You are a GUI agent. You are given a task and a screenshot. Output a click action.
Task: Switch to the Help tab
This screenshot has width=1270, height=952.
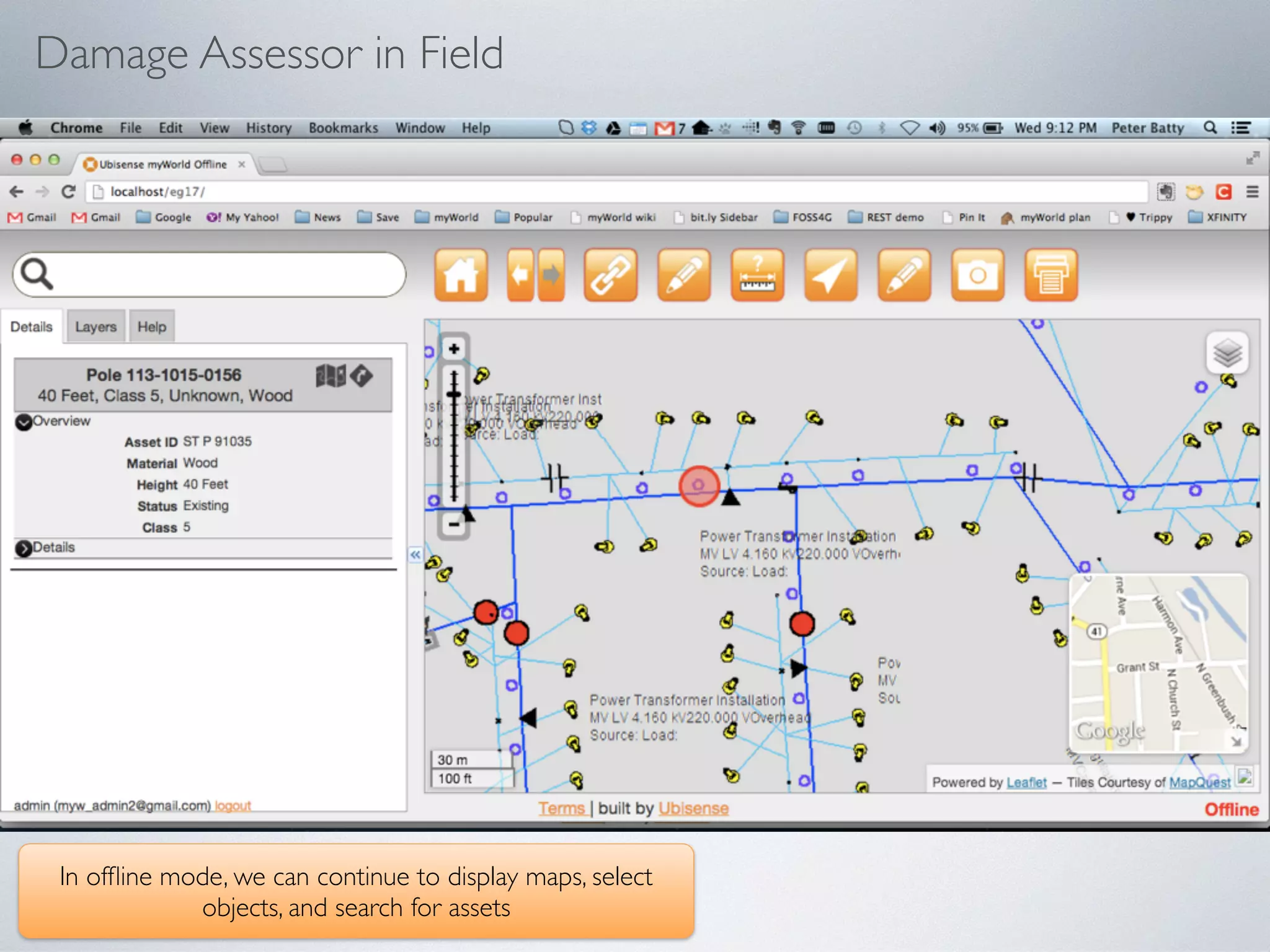(152, 327)
